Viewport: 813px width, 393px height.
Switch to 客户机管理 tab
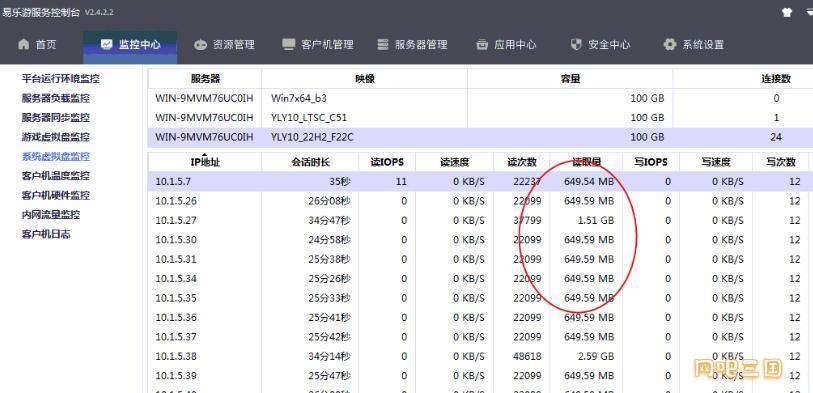tap(318, 45)
